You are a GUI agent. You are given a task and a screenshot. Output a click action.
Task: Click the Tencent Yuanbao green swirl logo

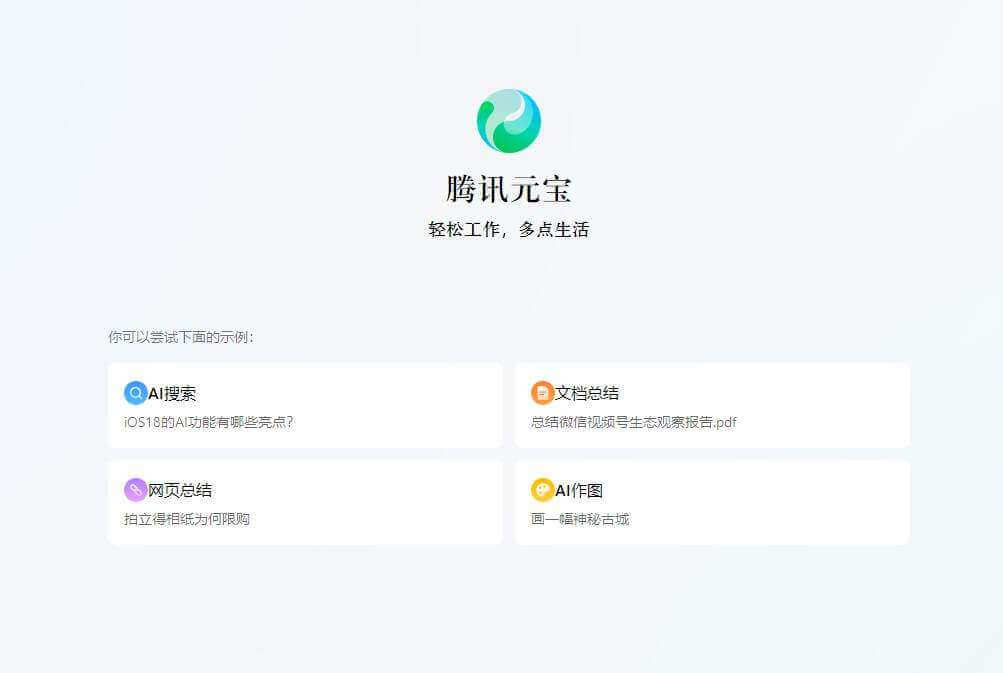[x=509, y=121]
